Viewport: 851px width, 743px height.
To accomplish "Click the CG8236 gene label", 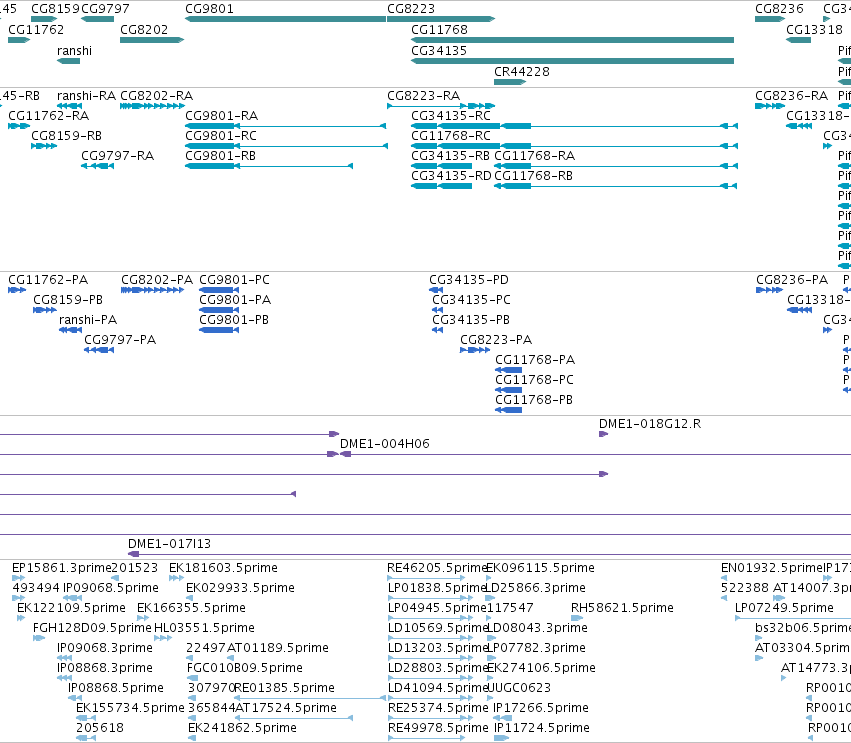I will tap(779, 9).
